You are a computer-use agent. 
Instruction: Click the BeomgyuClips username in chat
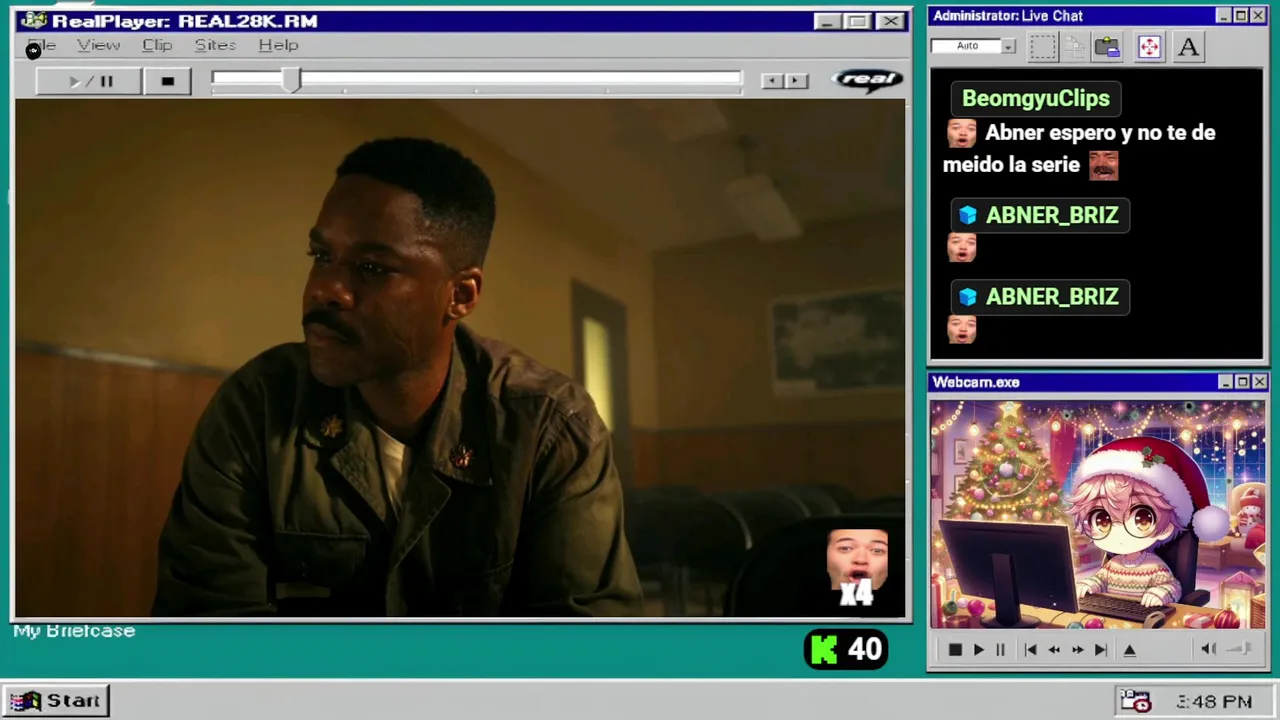(x=1035, y=98)
